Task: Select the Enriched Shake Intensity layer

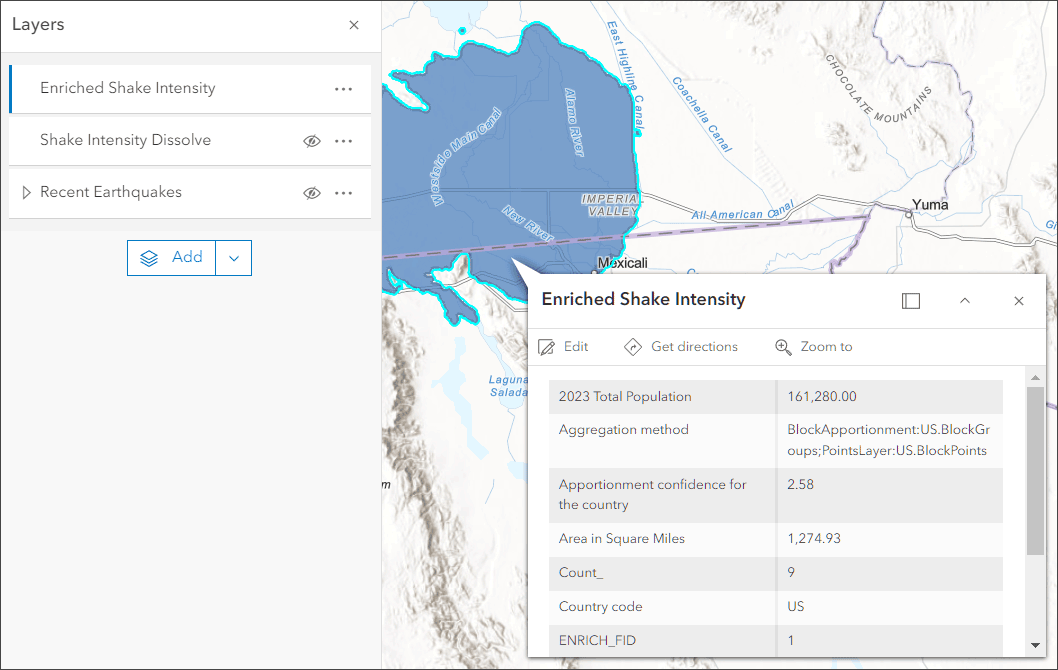Action: point(128,89)
